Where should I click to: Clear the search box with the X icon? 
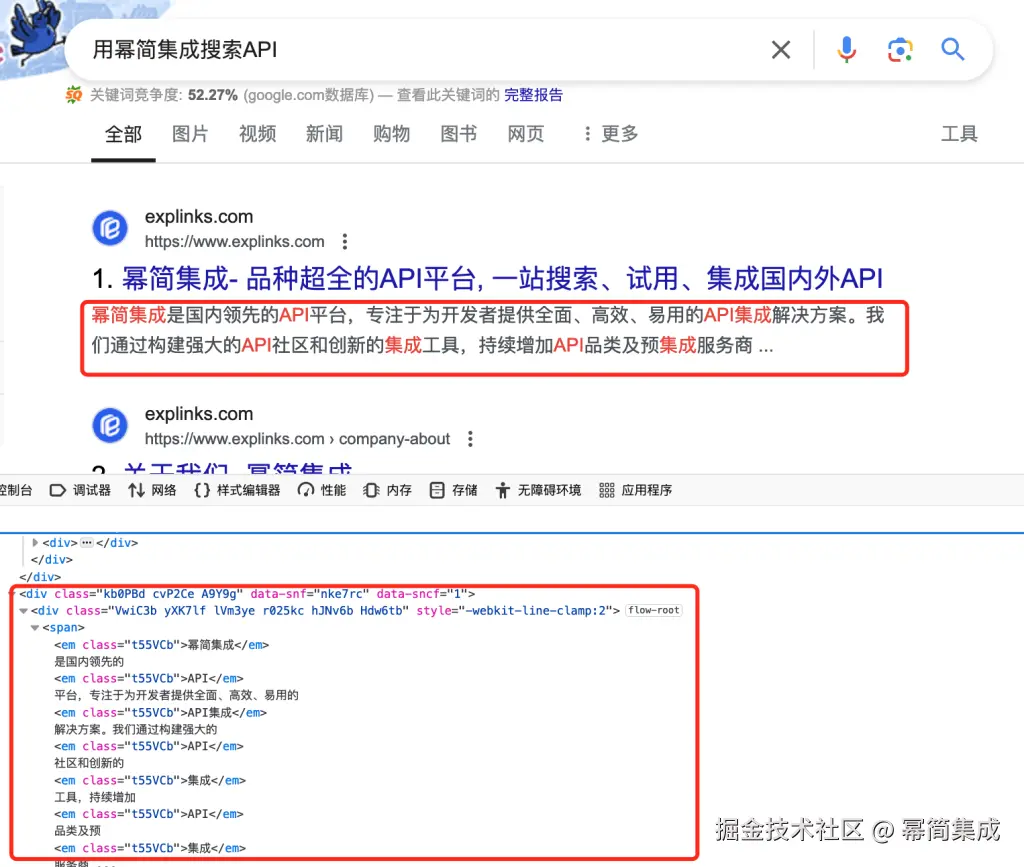pyautogui.click(x=780, y=50)
